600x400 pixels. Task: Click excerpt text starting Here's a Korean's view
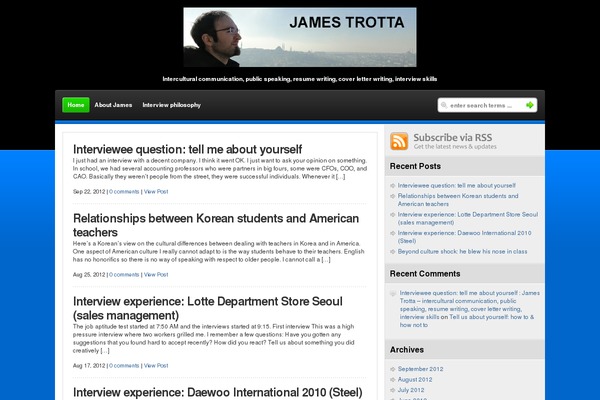(x=218, y=251)
